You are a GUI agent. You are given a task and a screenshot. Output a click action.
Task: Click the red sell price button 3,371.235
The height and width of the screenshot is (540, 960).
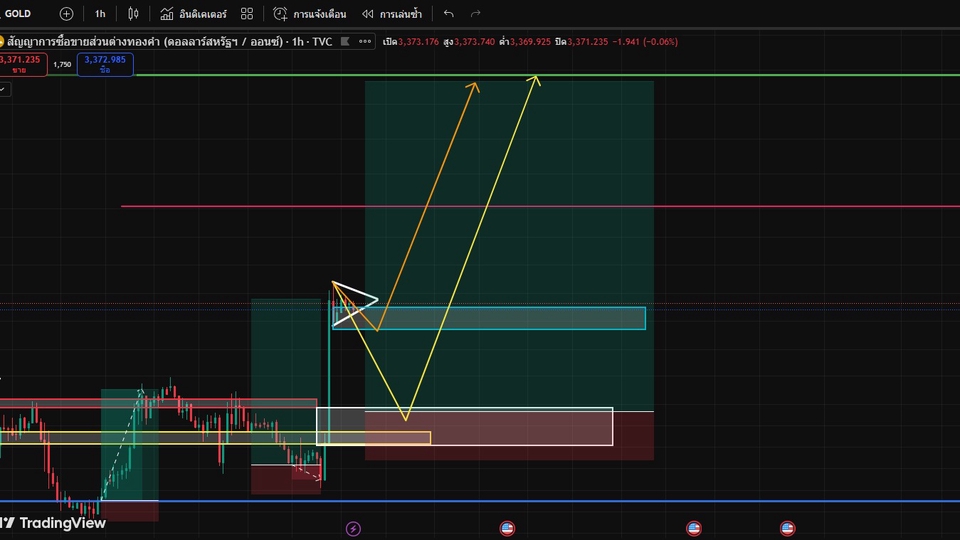pyautogui.click(x=20, y=64)
